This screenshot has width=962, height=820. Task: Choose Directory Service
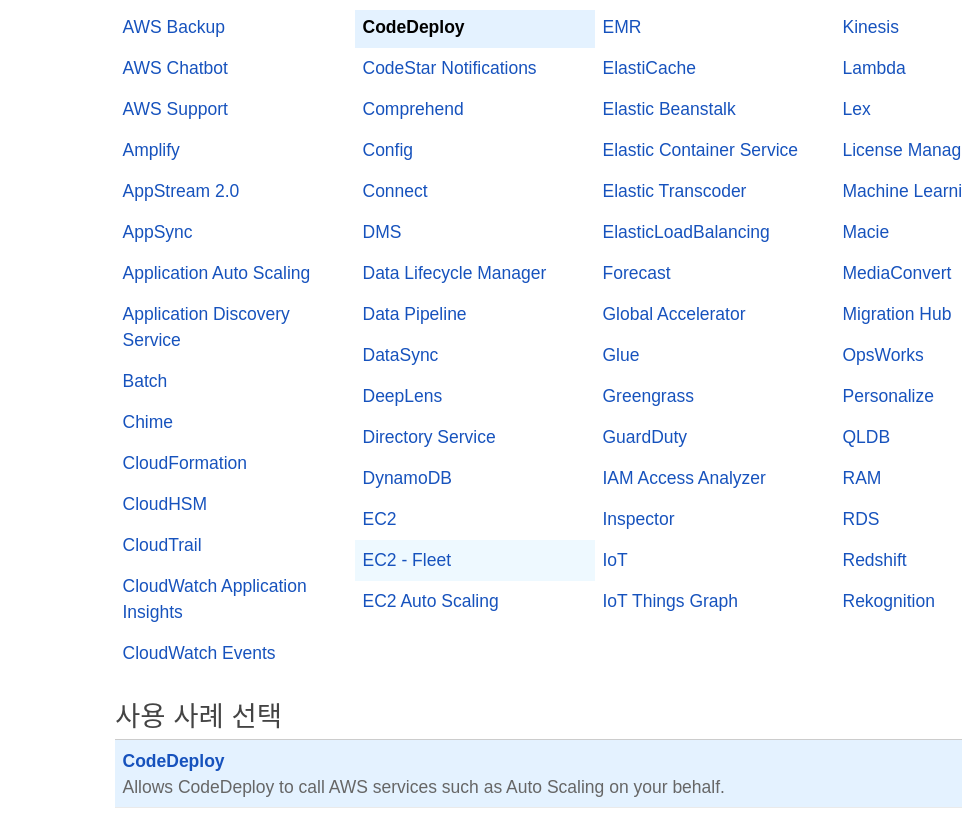(429, 437)
